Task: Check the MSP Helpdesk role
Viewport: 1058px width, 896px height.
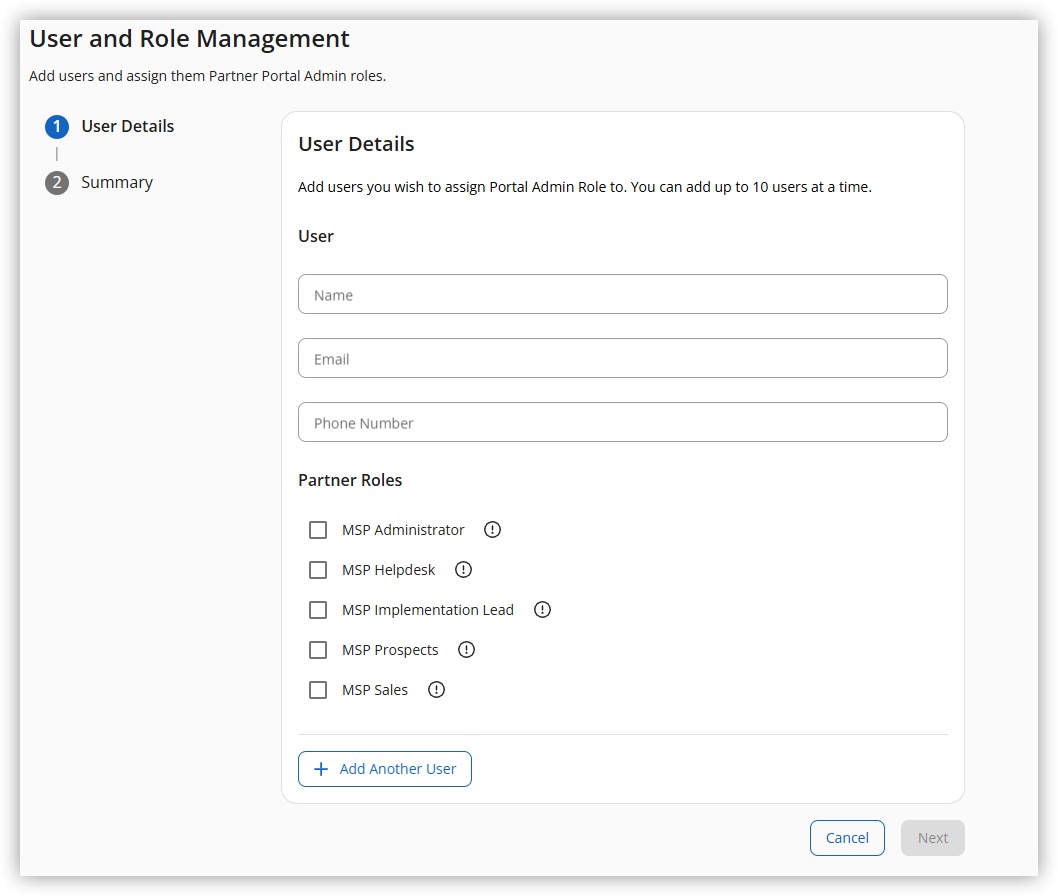Action: (x=318, y=569)
